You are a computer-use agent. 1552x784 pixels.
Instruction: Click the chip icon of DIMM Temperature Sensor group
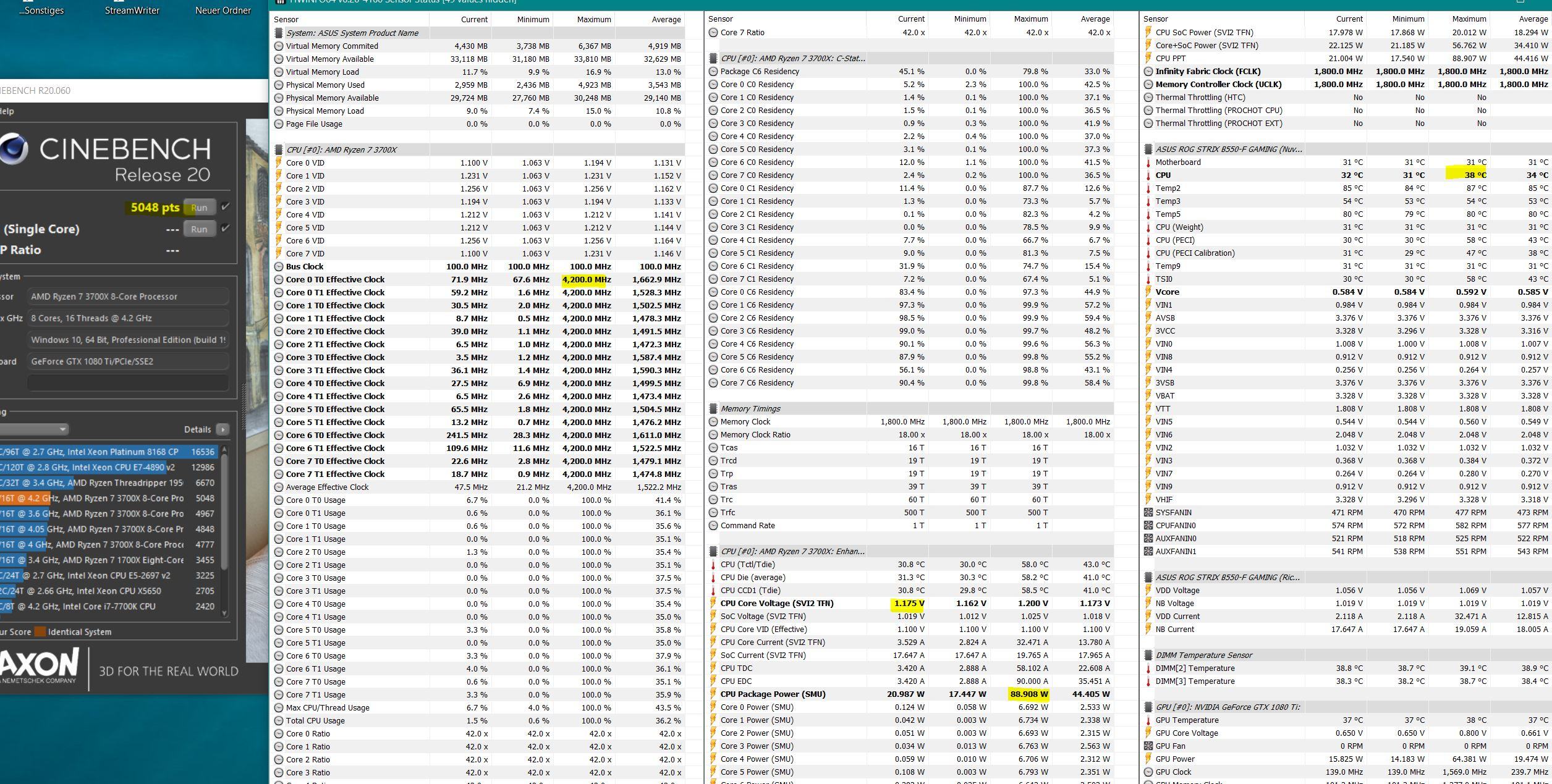coord(1148,655)
